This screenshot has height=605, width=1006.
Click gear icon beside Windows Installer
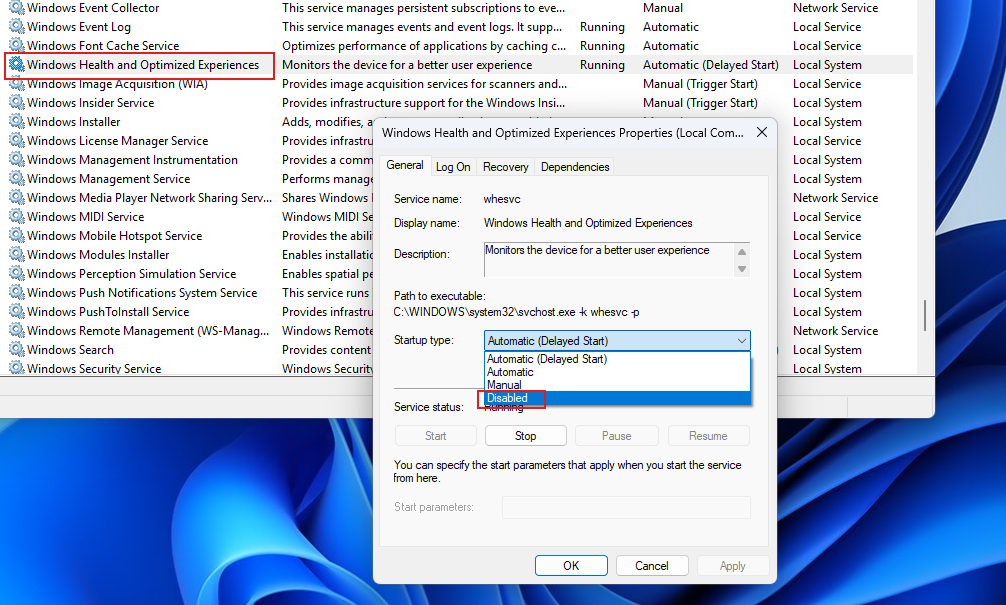point(17,121)
